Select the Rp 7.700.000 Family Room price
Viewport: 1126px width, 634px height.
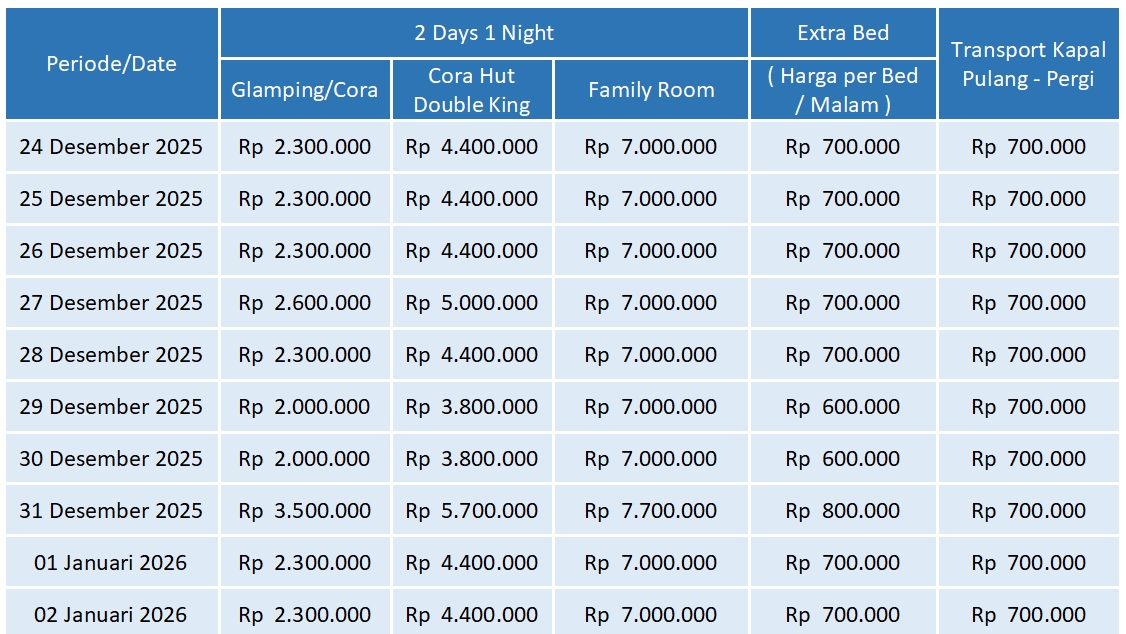point(651,511)
